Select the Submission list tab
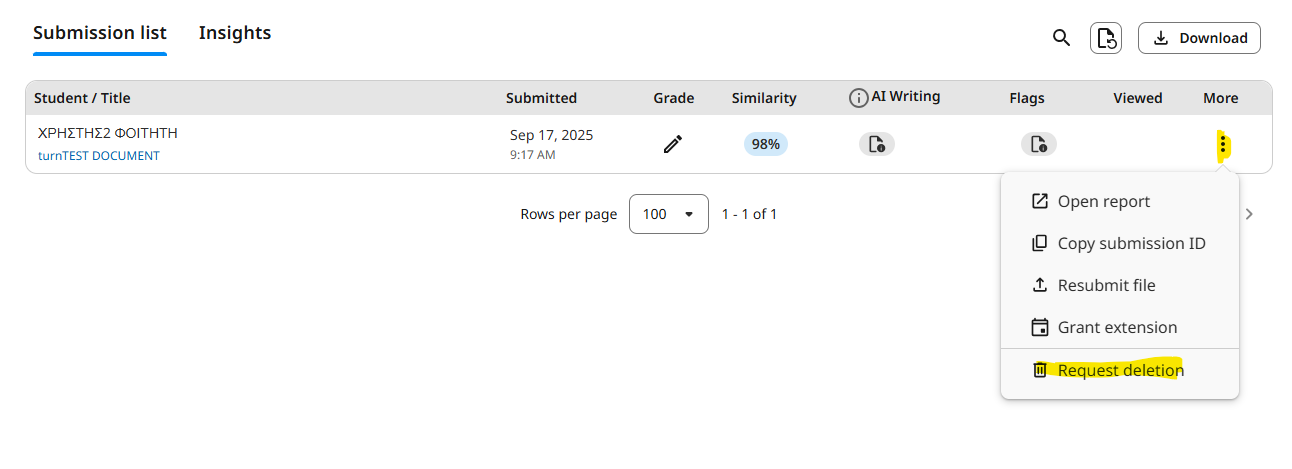Image resolution: width=1292 pixels, height=469 pixels. click(x=100, y=33)
